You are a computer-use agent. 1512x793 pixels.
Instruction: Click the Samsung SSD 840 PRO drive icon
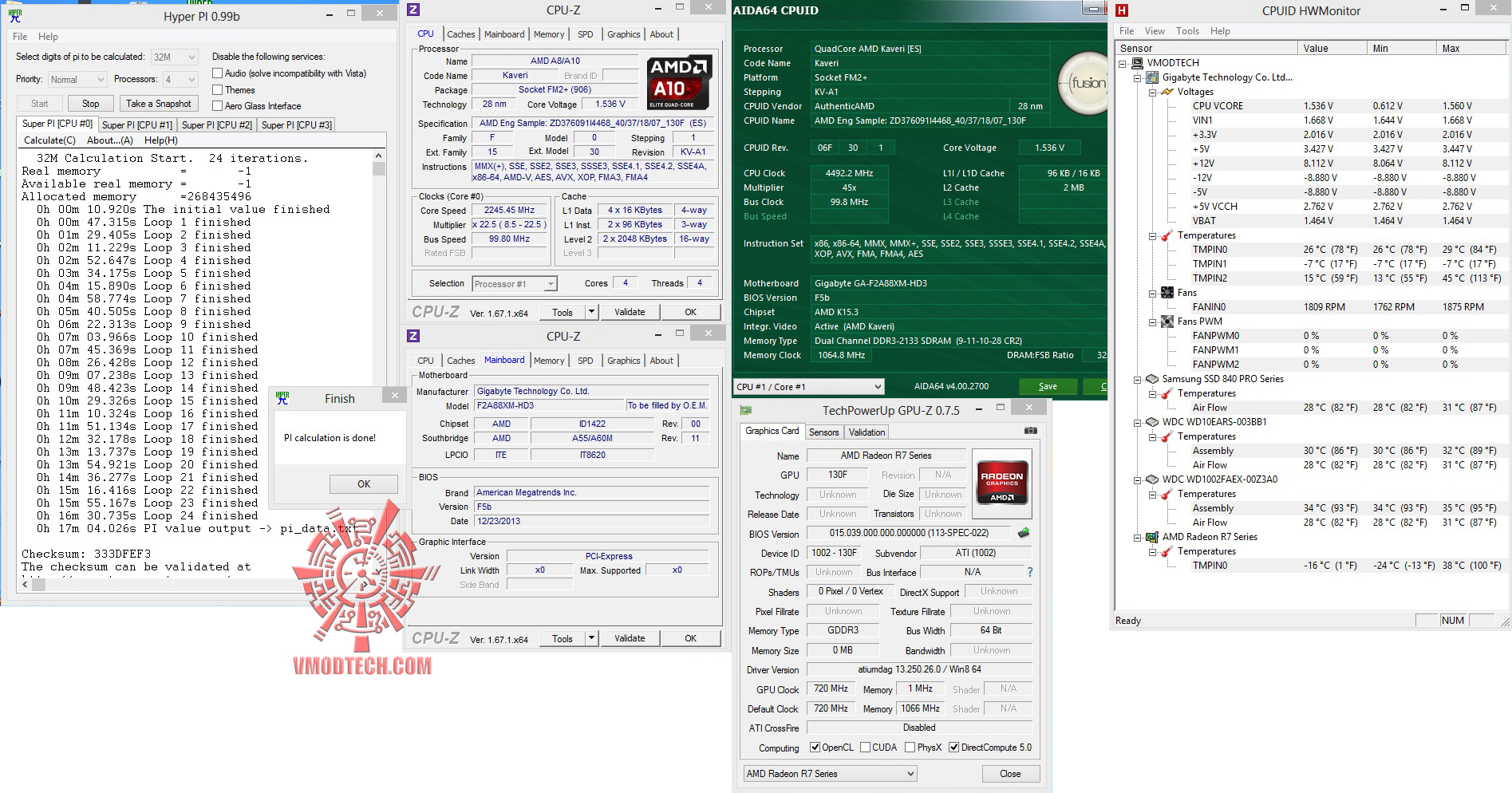(1152, 379)
